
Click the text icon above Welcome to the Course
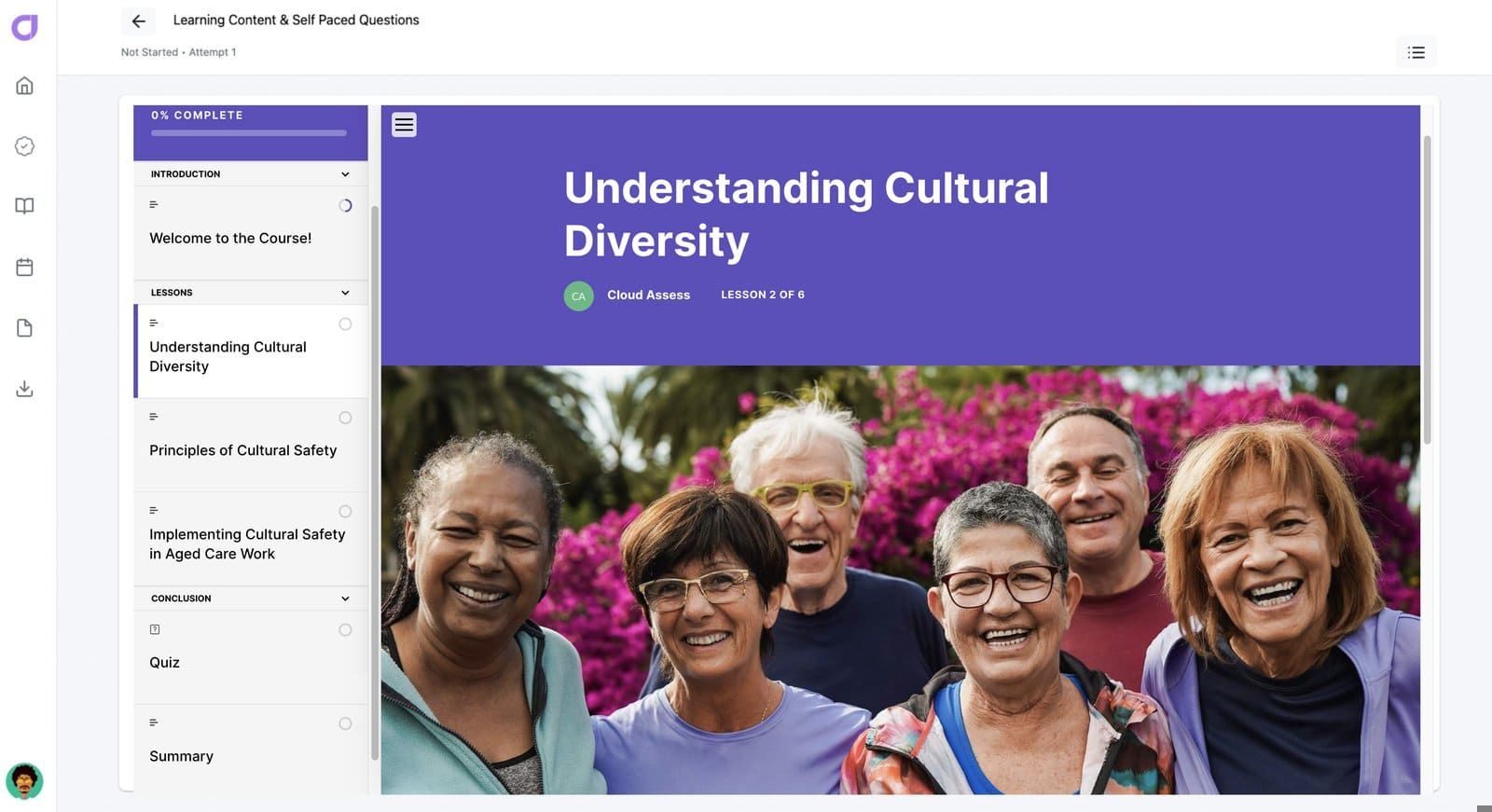pyautogui.click(x=154, y=204)
